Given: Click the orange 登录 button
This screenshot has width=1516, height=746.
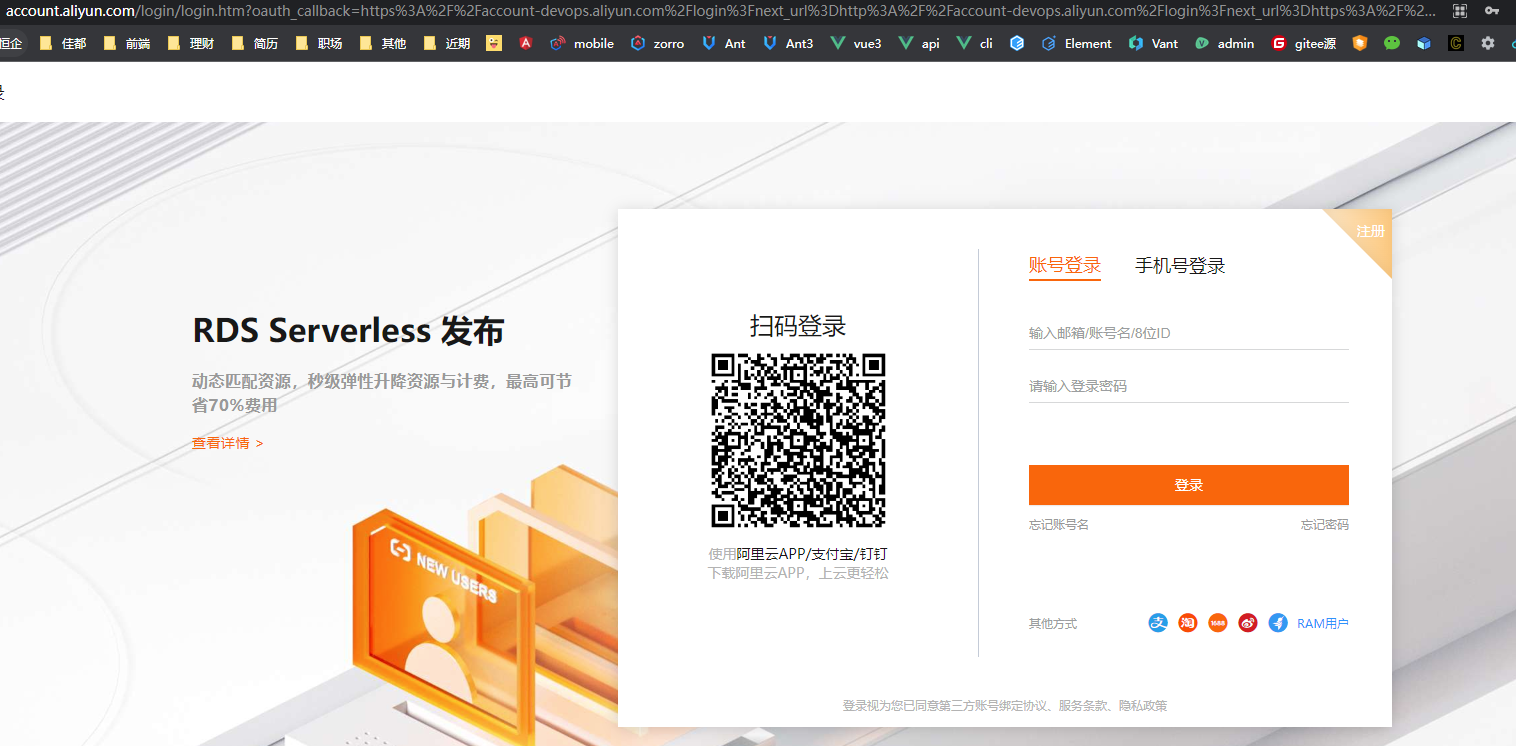Looking at the screenshot, I should pos(1189,485).
